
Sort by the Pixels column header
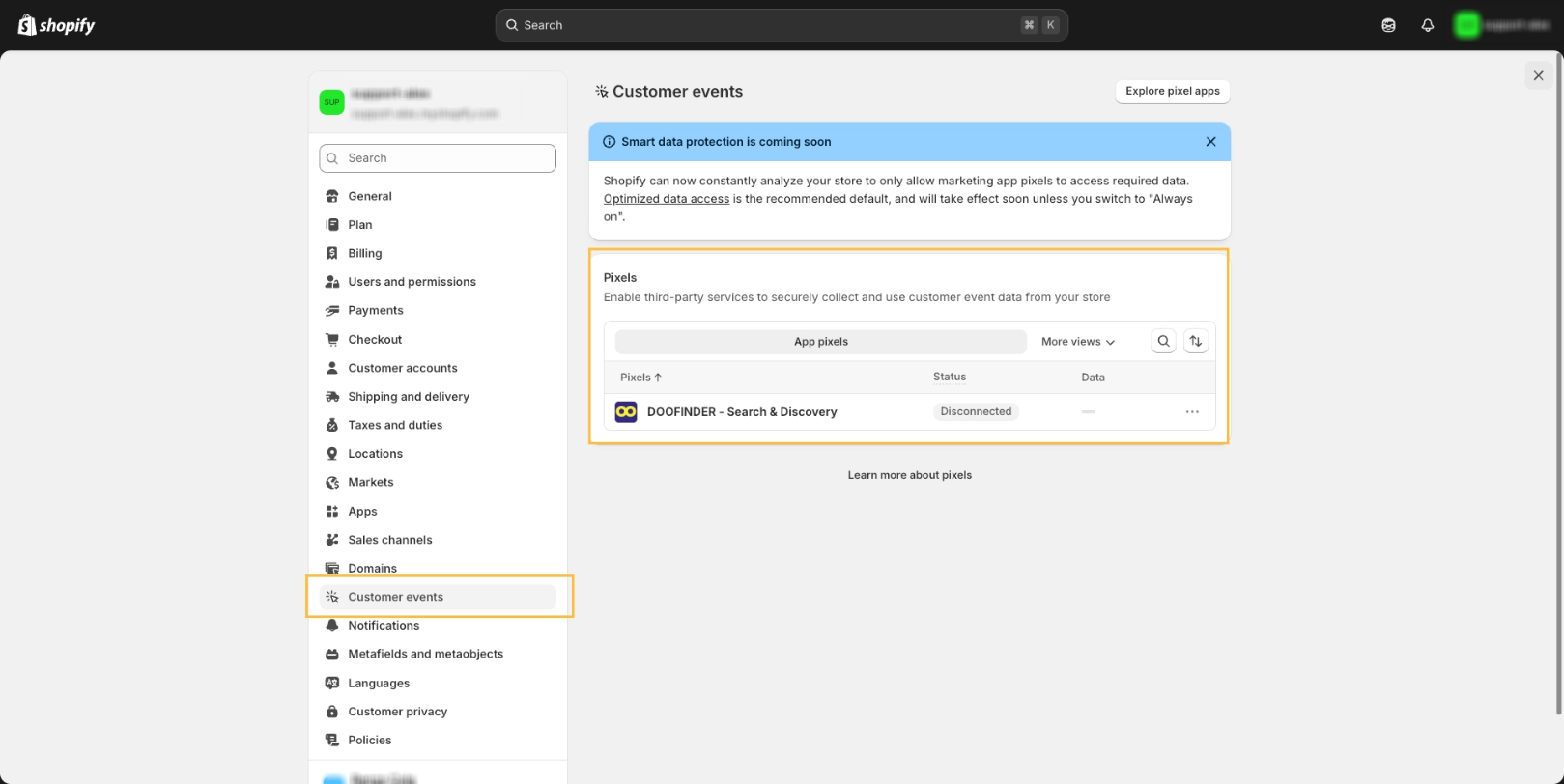point(641,378)
